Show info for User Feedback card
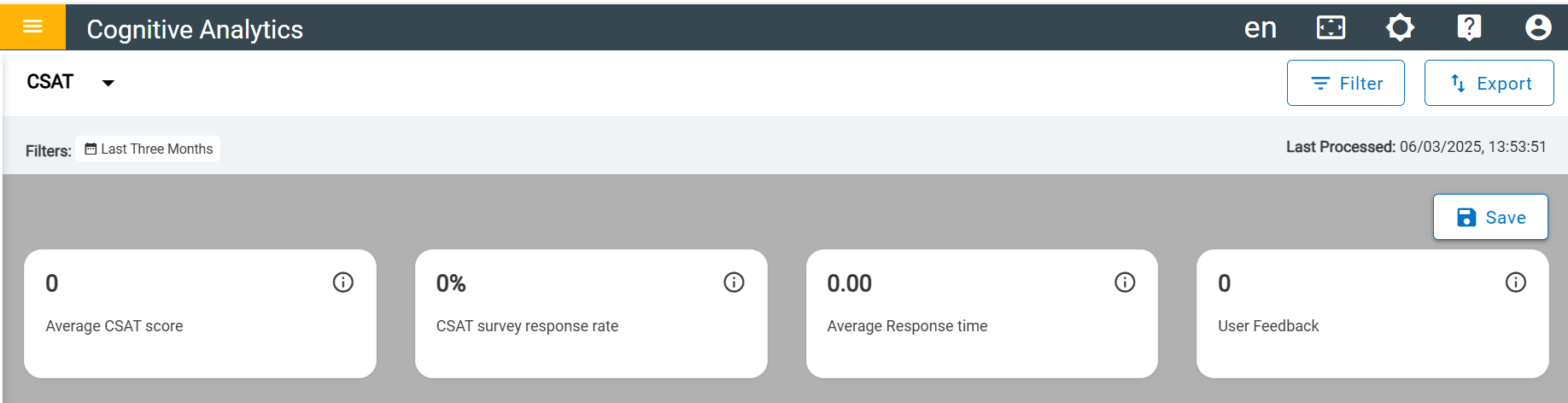The height and width of the screenshot is (403, 1568). (1516, 283)
